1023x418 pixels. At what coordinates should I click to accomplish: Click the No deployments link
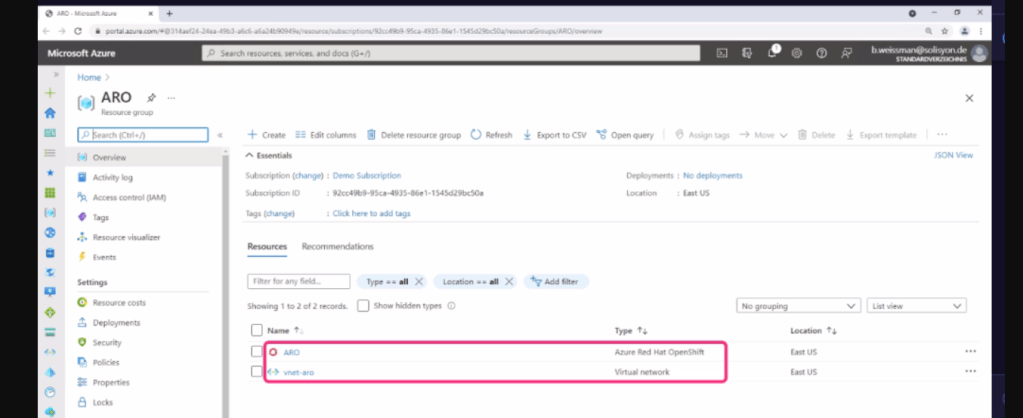click(712, 175)
